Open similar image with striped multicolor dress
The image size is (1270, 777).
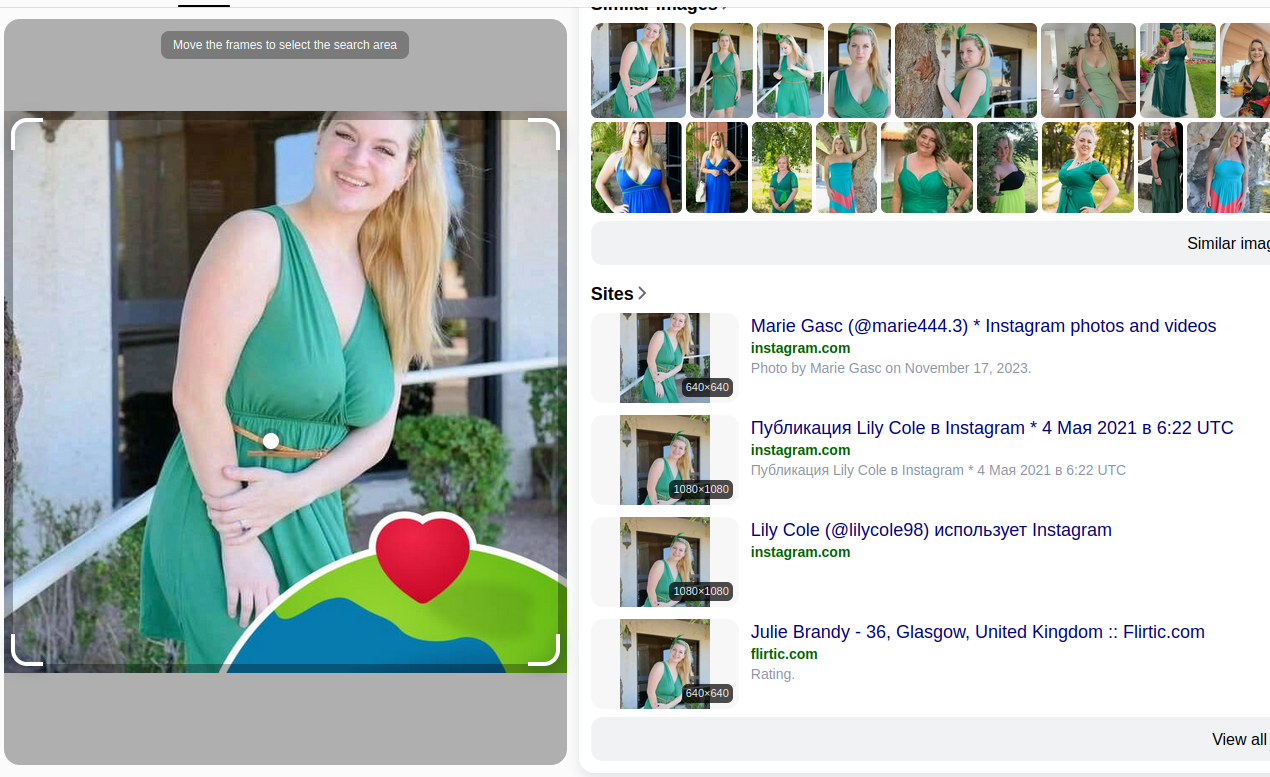846,167
